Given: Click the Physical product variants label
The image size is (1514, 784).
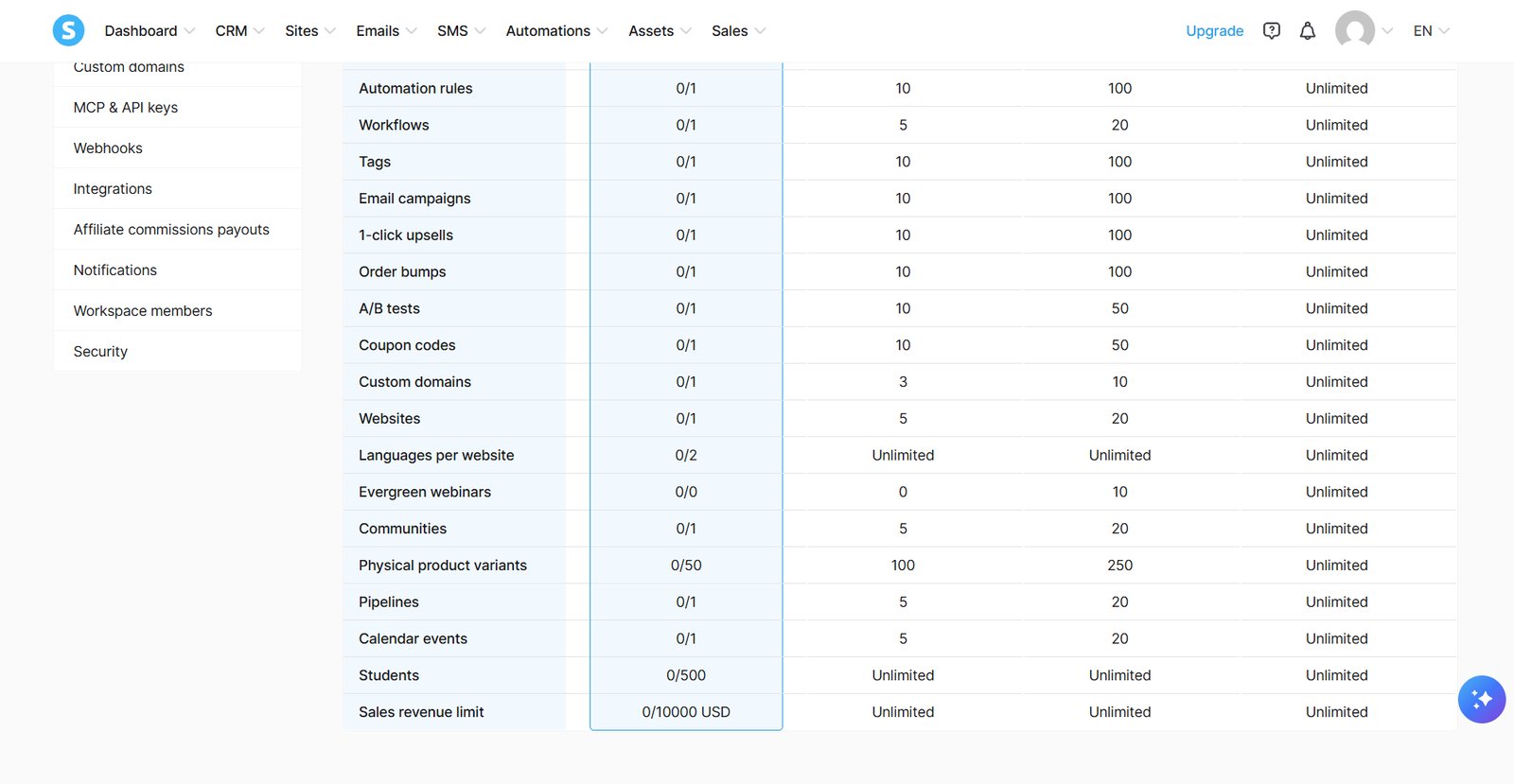Looking at the screenshot, I should (x=443, y=566).
